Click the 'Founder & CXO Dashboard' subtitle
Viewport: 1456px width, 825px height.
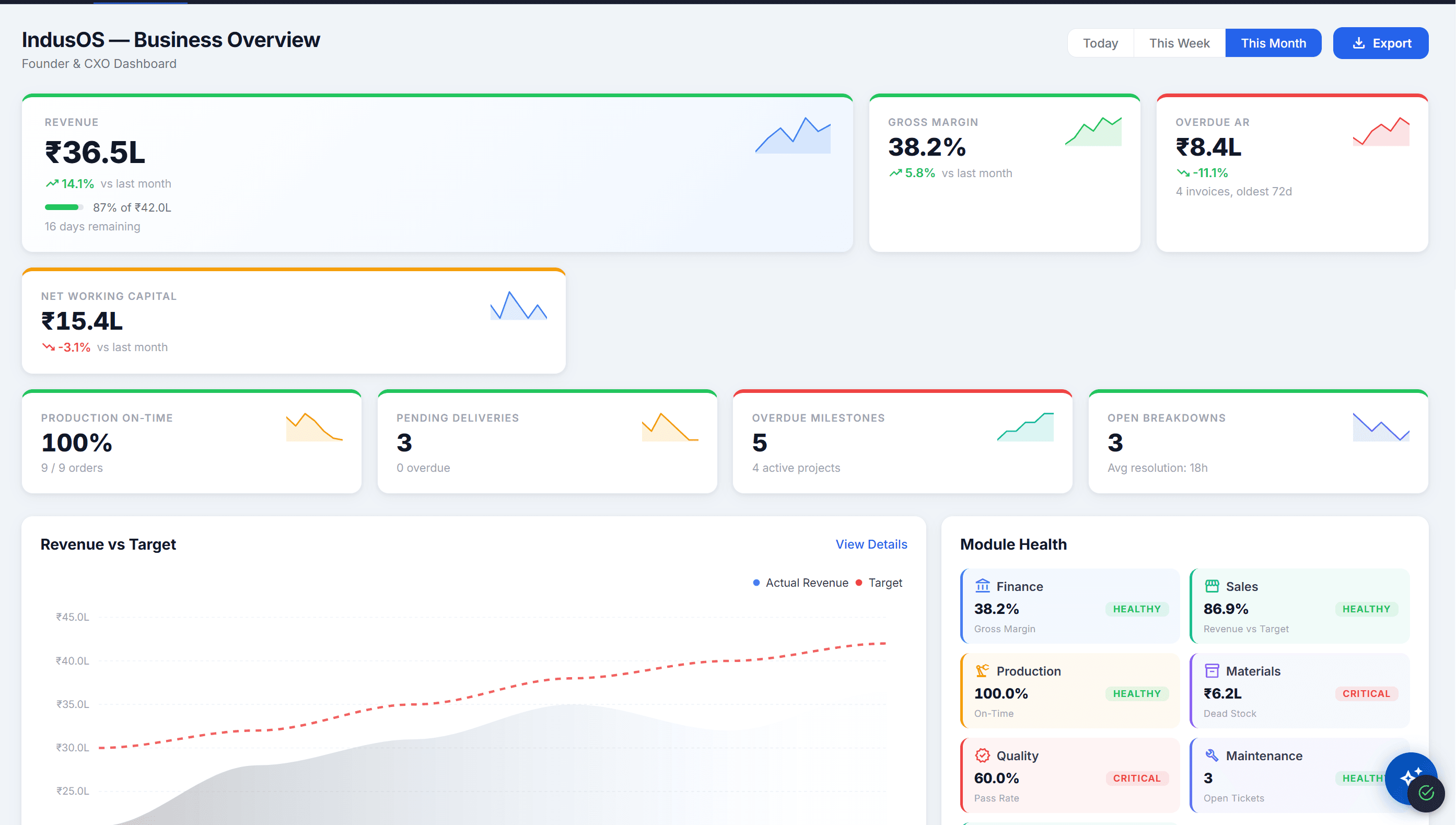tap(99, 63)
